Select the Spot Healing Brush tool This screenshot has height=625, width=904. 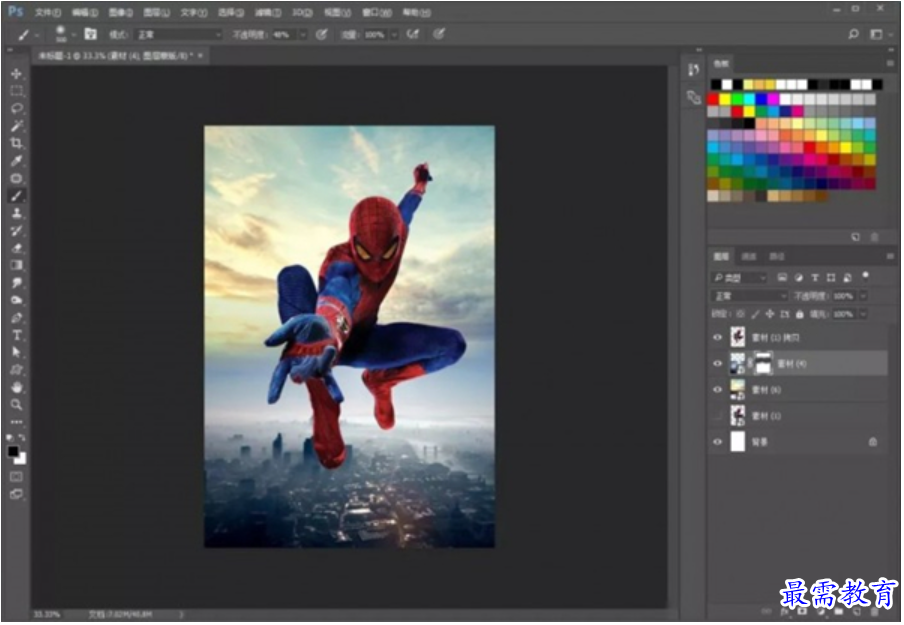pos(17,178)
